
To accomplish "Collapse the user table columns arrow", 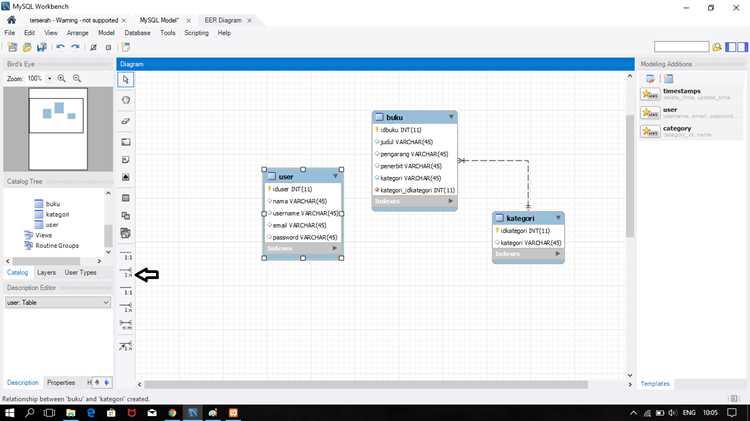I will [x=335, y=177].
